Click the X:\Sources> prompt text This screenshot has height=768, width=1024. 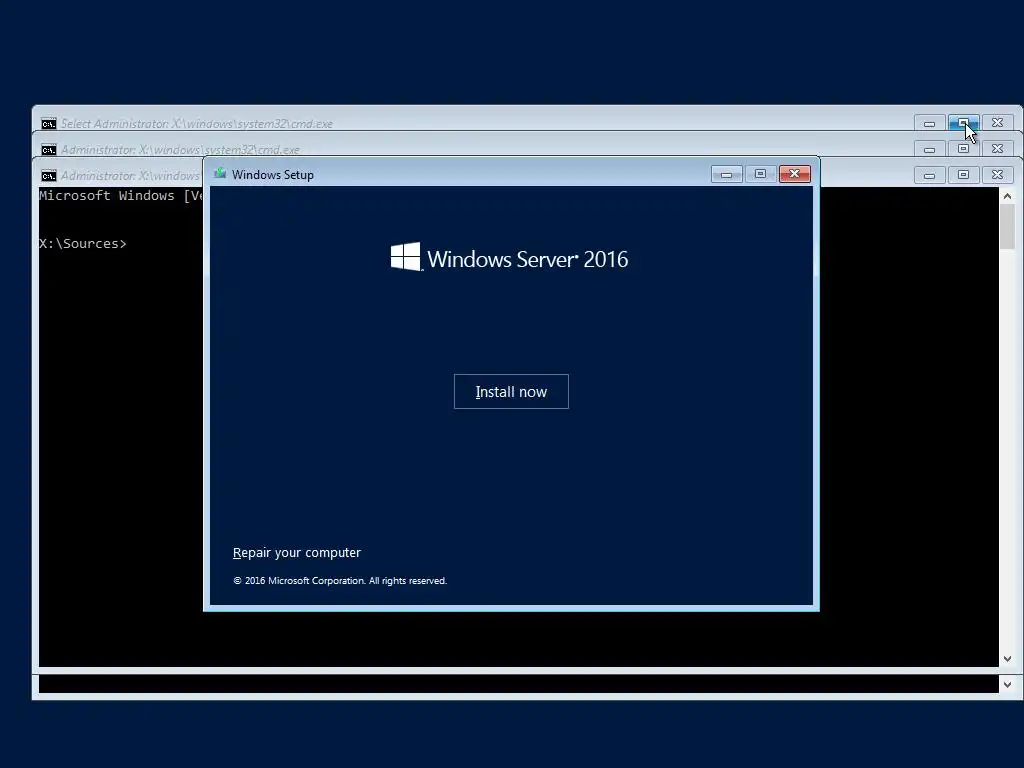(x=83, y=244)
